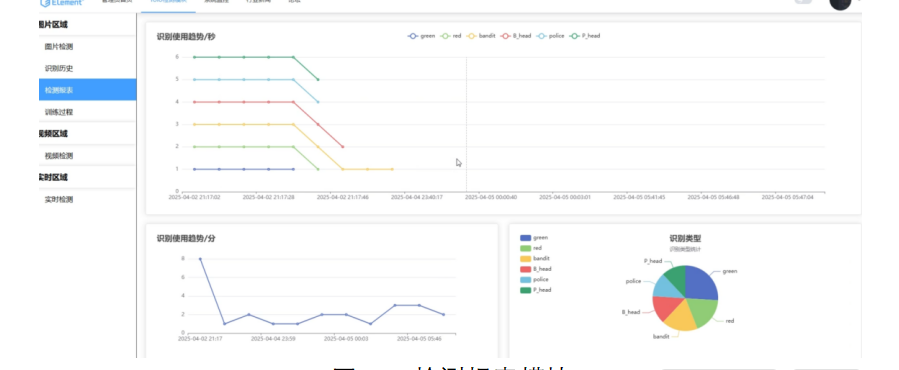Click the 2025-04-04 23:40:17 axis label
The height and width of the screenshot is (370, 899).
click(417, 197)
